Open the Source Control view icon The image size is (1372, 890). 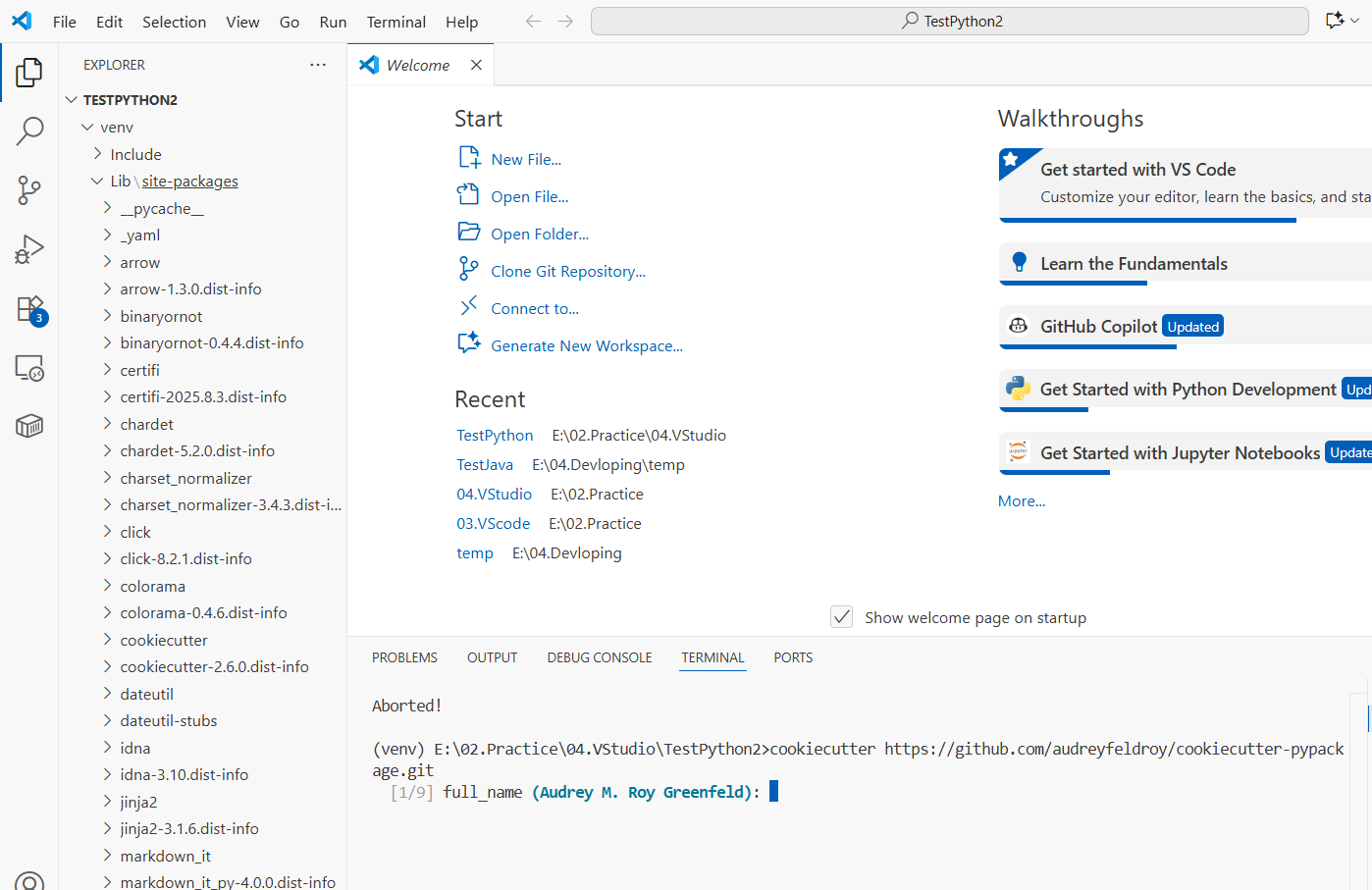click(x=29, y=190)
